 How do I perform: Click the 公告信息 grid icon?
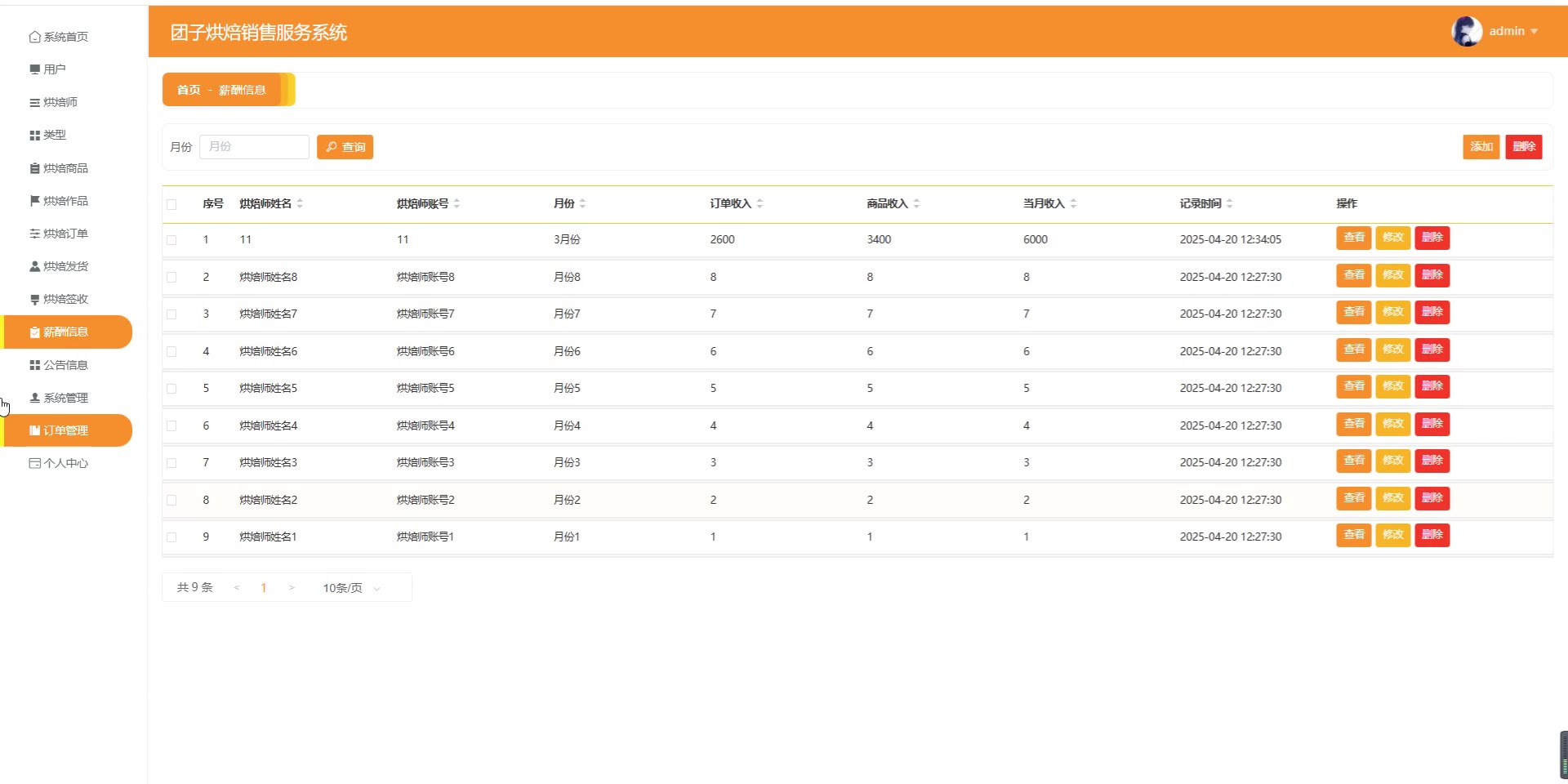tap(34, 365)
